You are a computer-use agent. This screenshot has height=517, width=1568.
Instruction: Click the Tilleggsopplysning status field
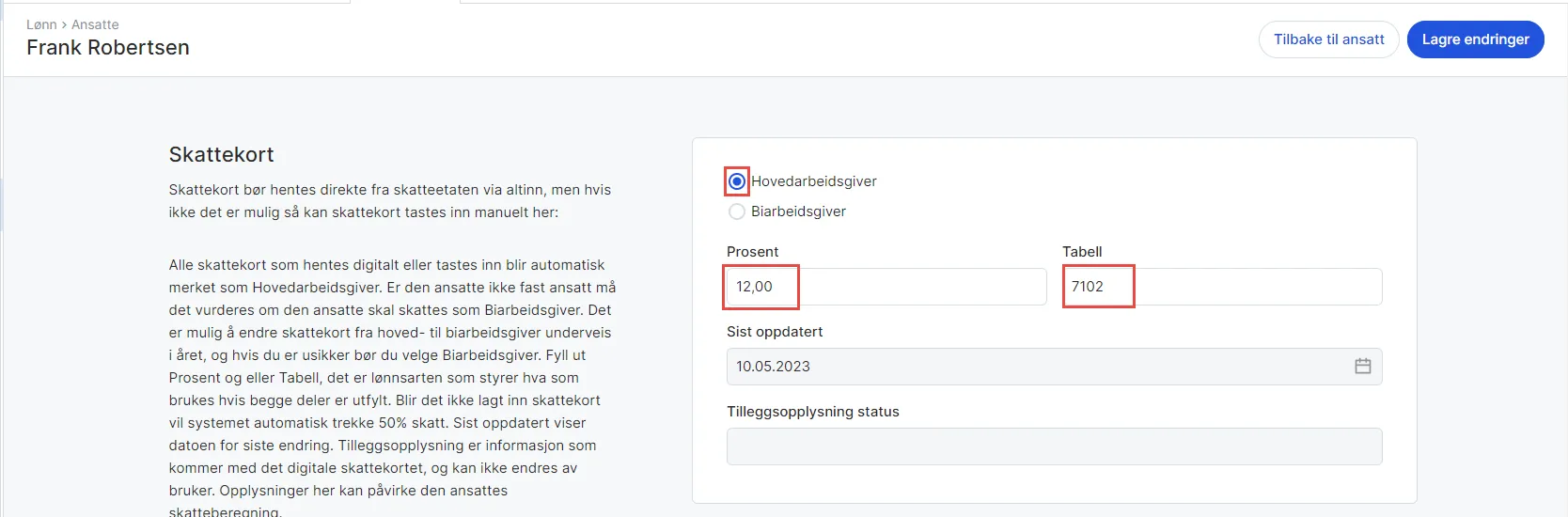click(x=1054, y=446)
